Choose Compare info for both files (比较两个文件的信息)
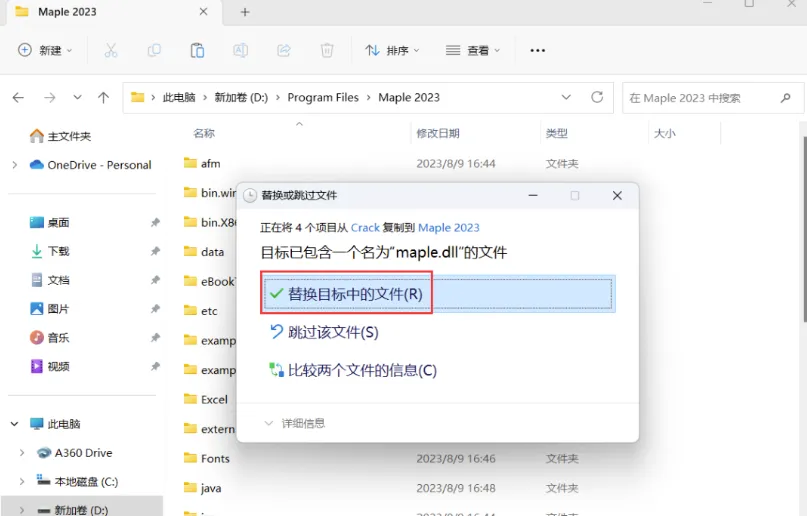Image resolution: width=807 pixels, height=516 pixels. point(353,370)
